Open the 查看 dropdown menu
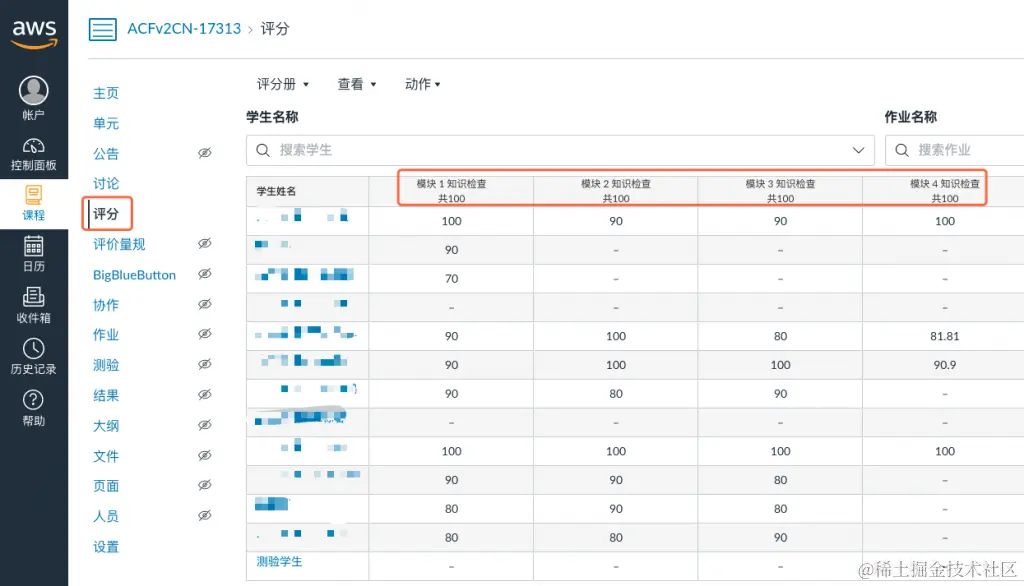Viewport: 1024px width, 586px height. 357,84
